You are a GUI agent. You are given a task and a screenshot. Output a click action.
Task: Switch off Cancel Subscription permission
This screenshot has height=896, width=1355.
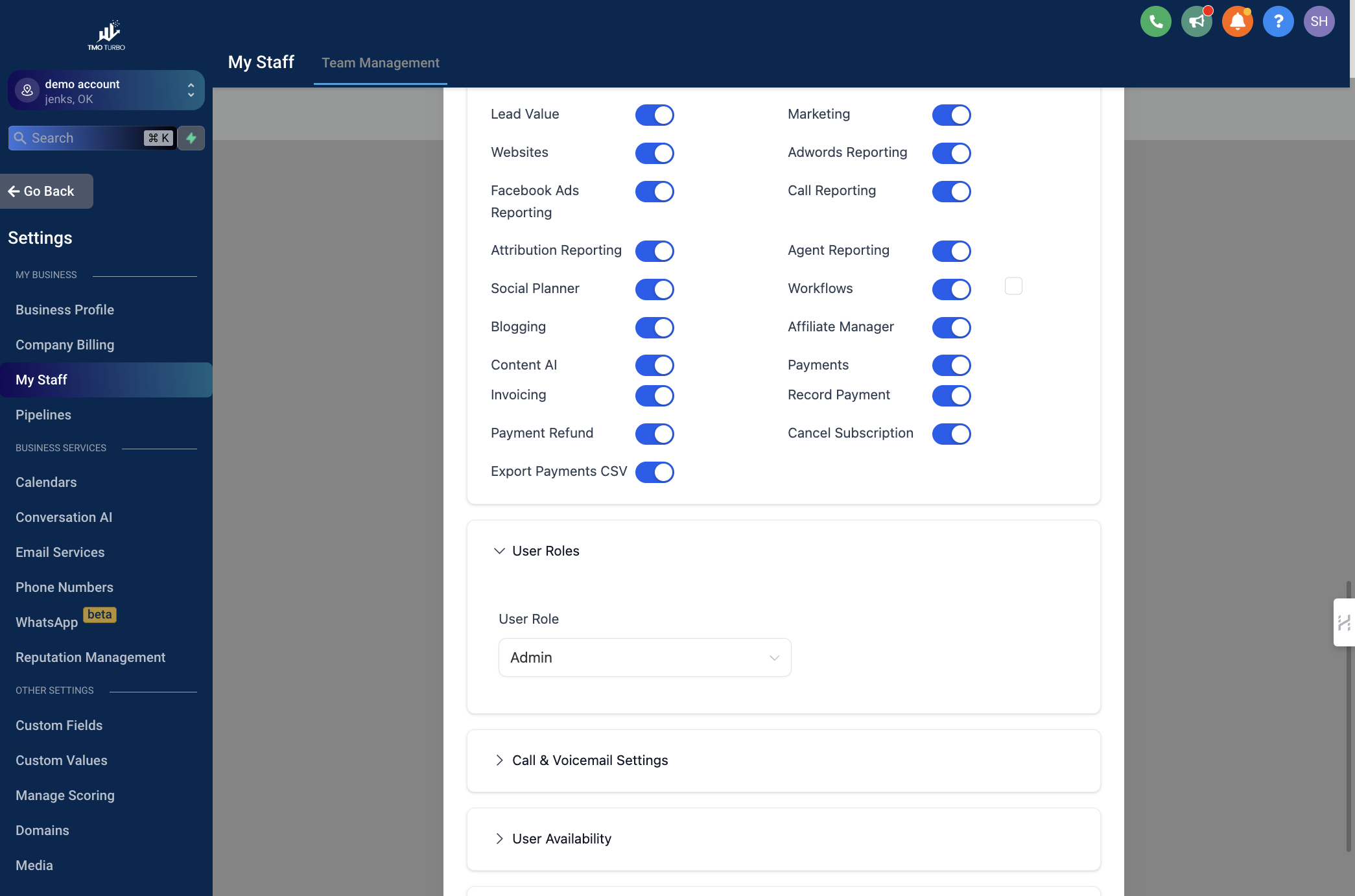tap(951, 434)
